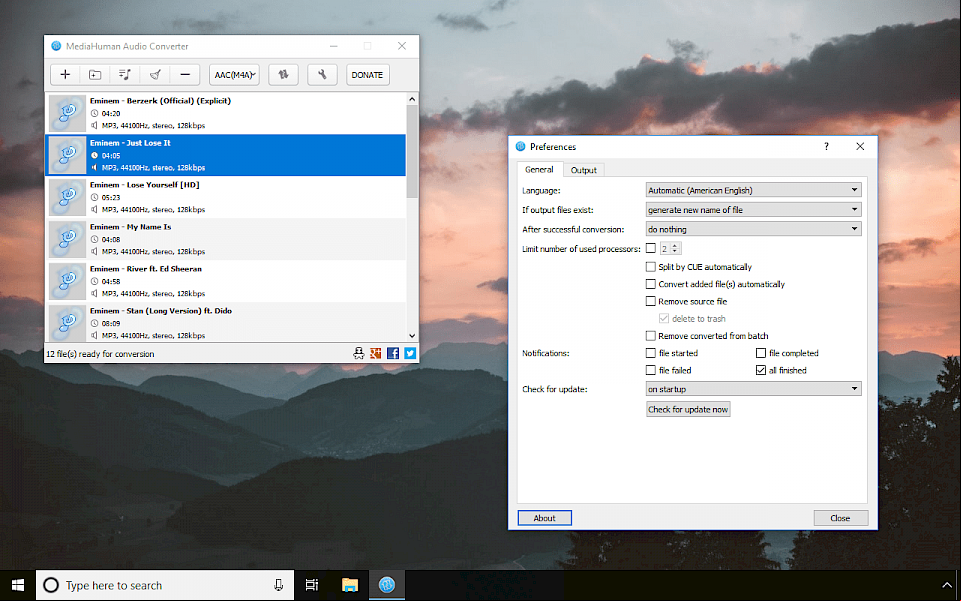Click the Twitter share icon
This screenshot has width=961, height=601.
(x=410, y=353)
